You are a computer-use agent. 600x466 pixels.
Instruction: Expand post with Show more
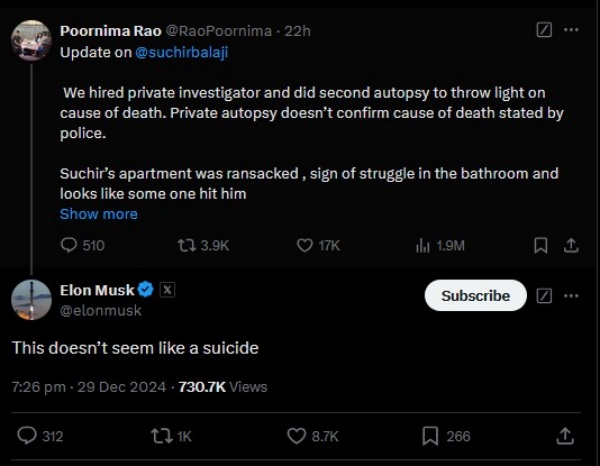pyautogui.click(x=98, y=214)
